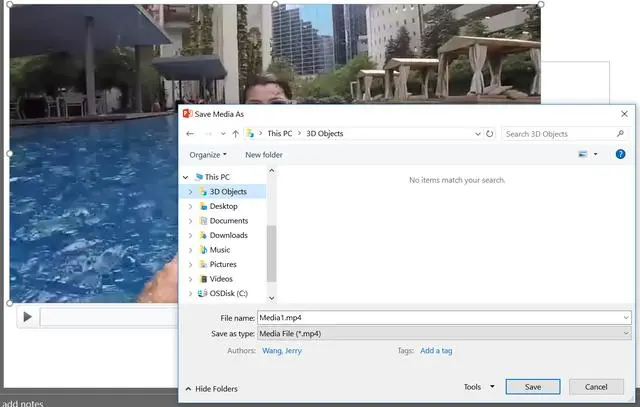Select the OSDisk (C:) drive
The width and height of the screenshot is (640, 407).
[x=228, y=294]
